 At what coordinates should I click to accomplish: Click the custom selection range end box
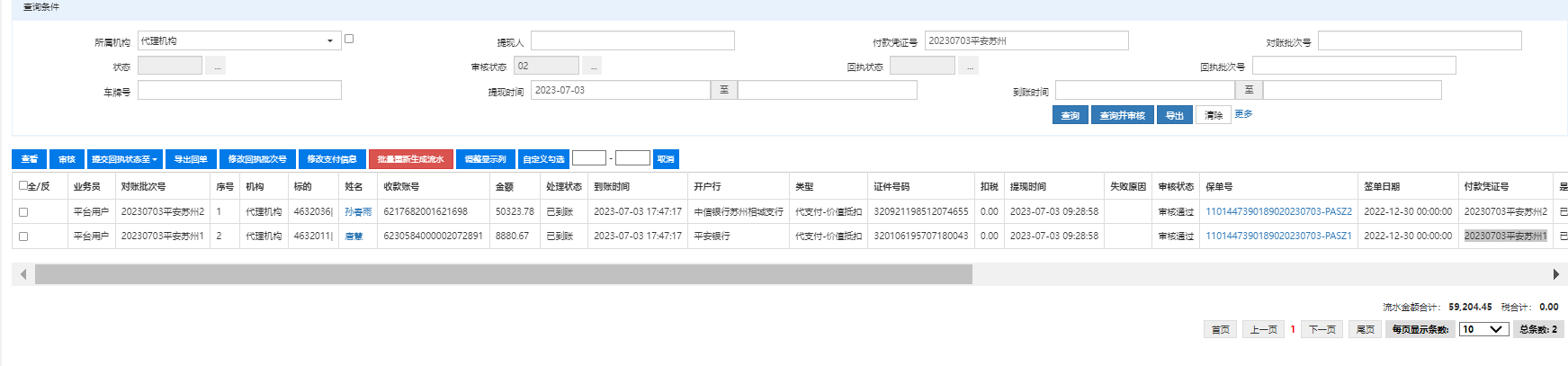pyautogui.click(x=632, y=158)
